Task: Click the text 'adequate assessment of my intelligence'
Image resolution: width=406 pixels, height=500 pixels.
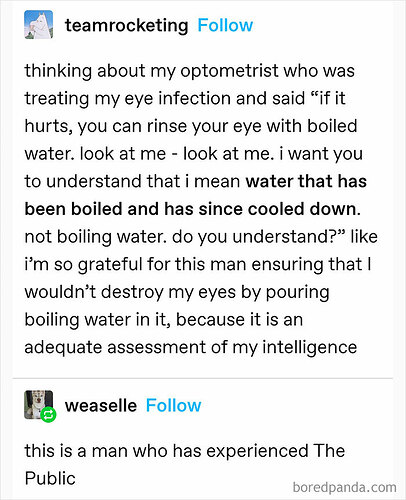Action: click(x=191, y=347)
